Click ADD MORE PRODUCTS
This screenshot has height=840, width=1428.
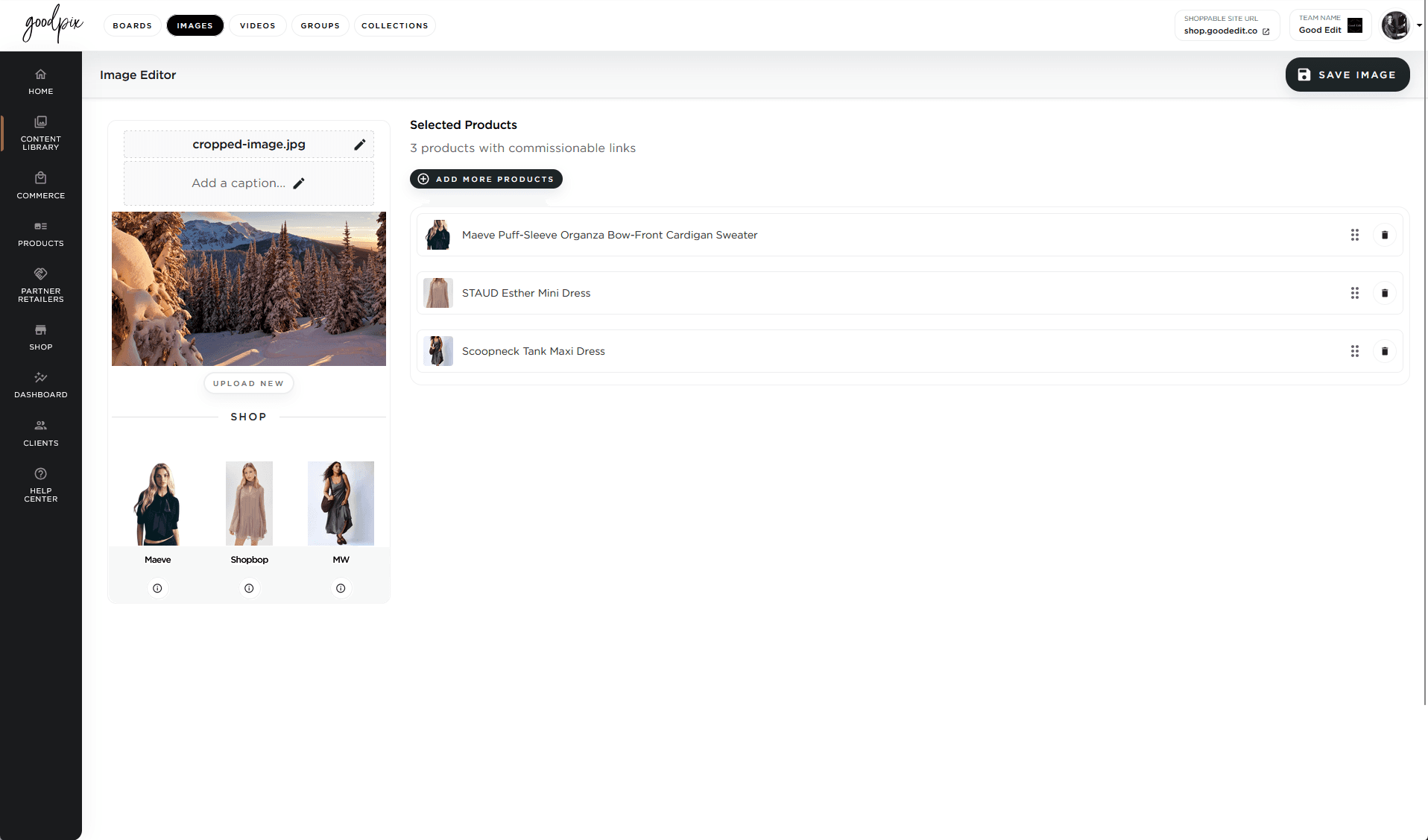tap(485, 179)
